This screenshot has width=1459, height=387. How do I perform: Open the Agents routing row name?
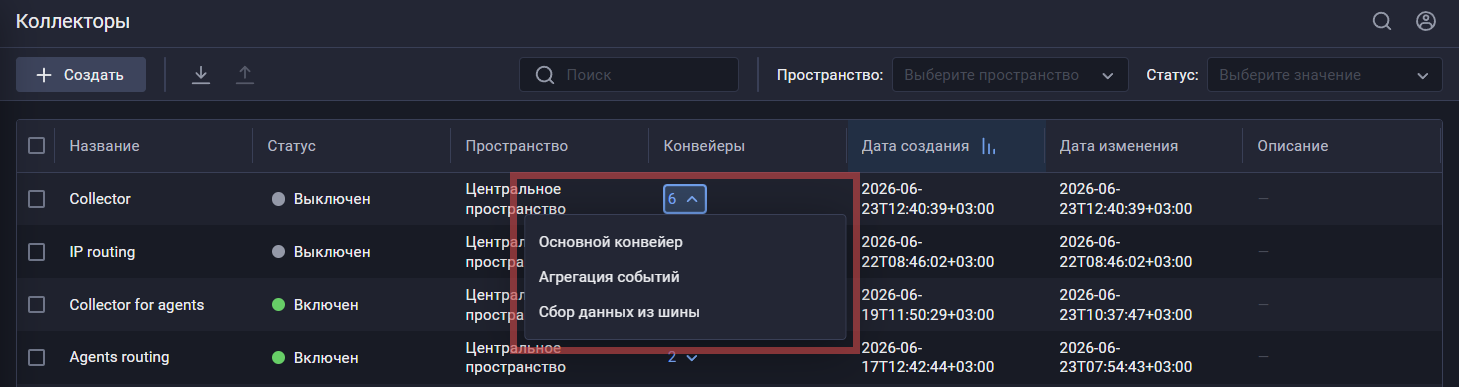[119, 357]
